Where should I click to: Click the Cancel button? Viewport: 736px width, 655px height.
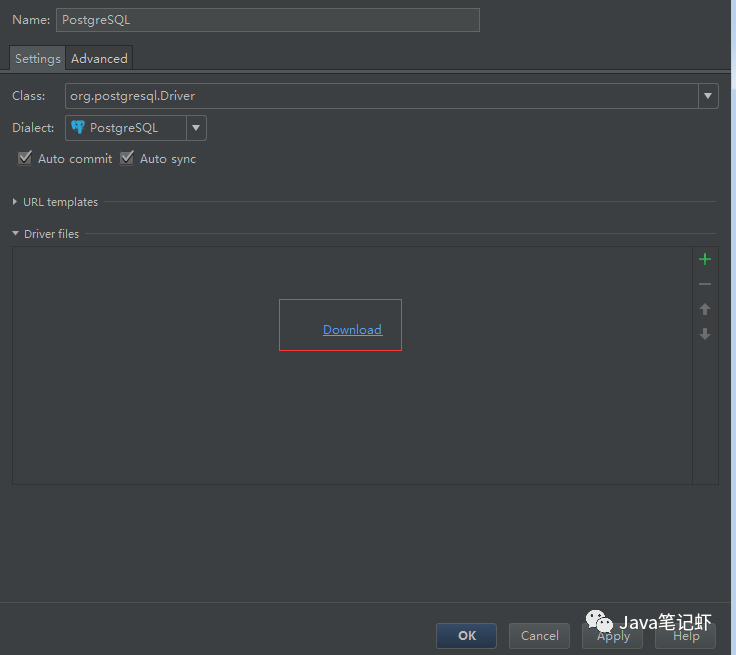pyautogui.click(x=539, y=636)
